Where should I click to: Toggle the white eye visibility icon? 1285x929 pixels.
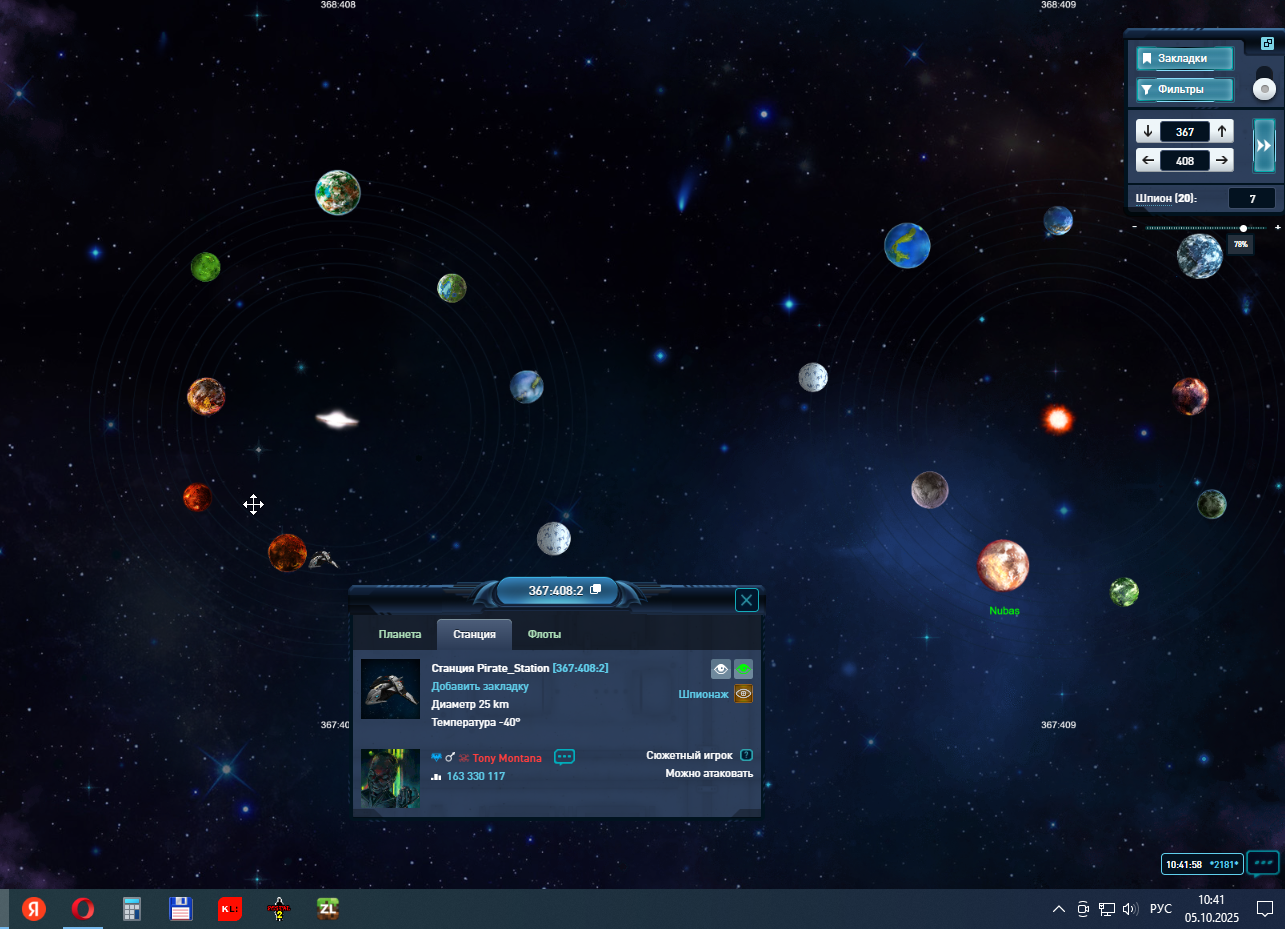721,669
